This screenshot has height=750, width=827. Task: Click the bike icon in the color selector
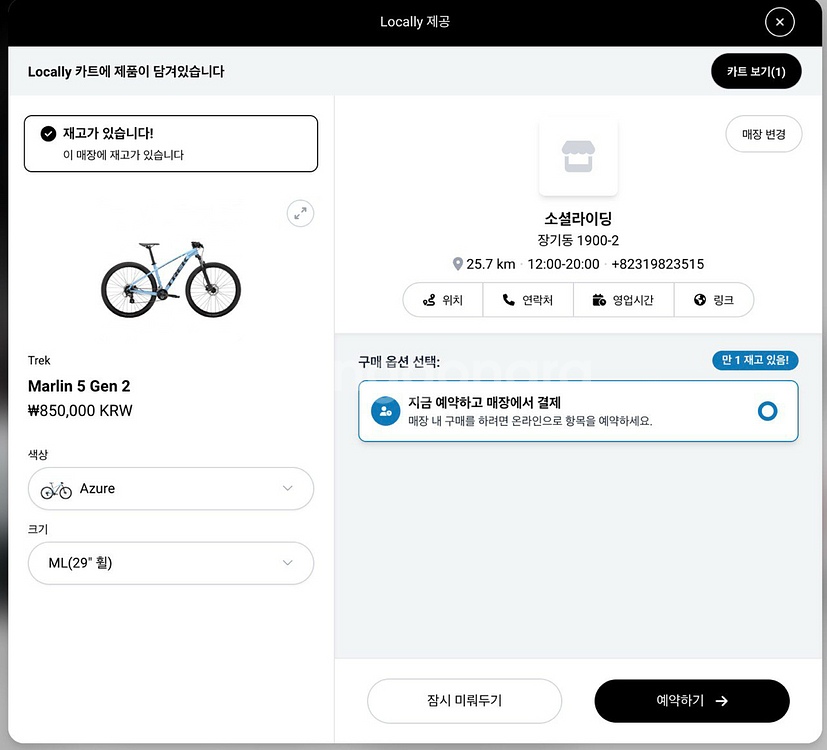[56, 490]
